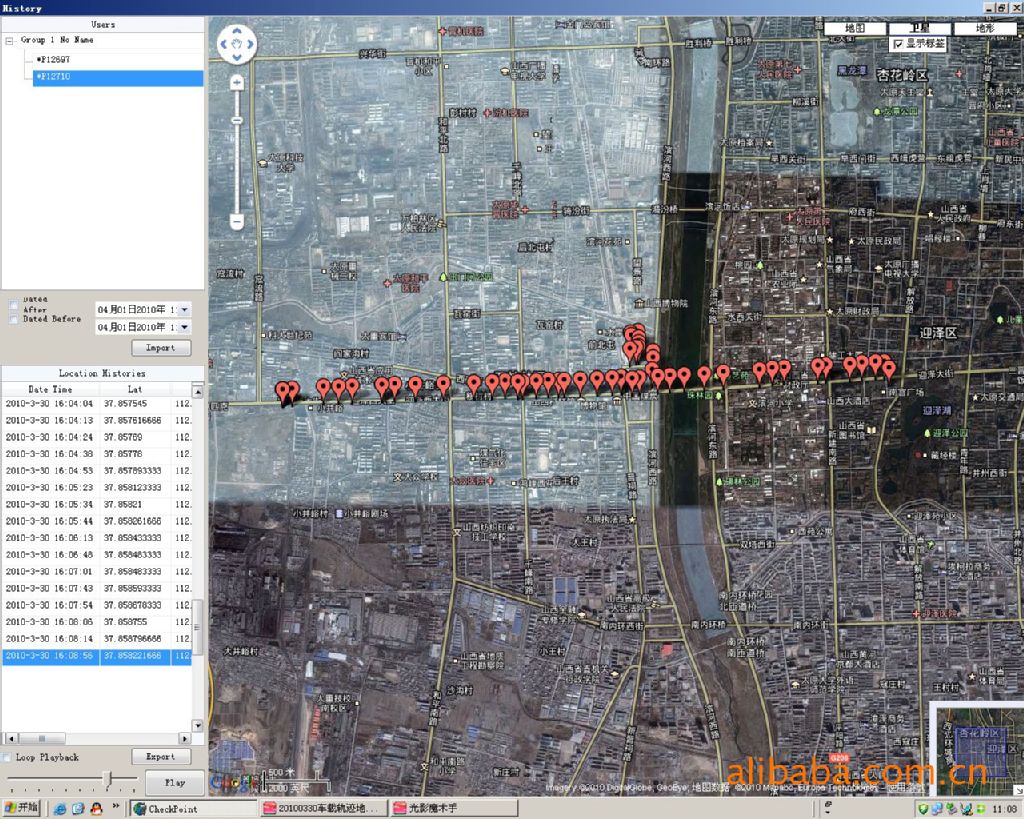Open the Dated After date dropdown

183,310
